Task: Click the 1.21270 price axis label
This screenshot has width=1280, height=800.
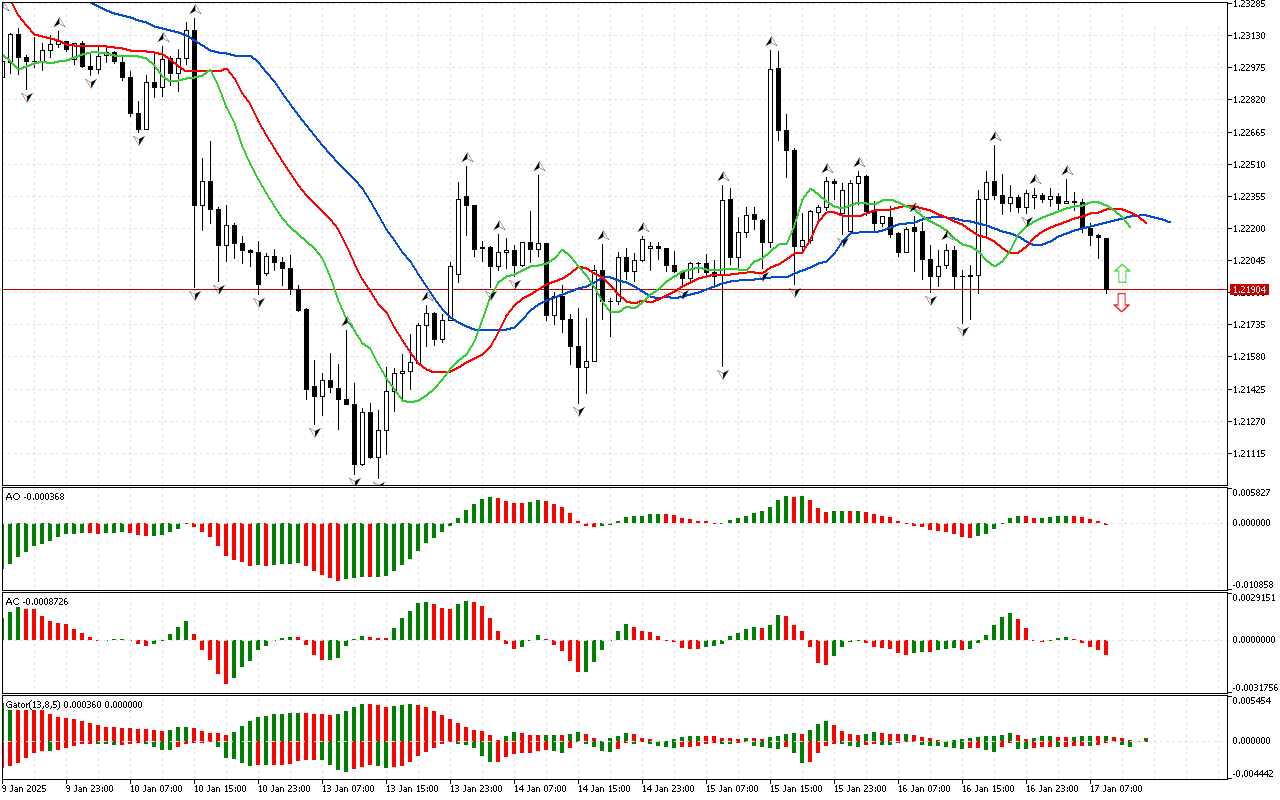Action: pyautogui.click(x=1248, y=422)
